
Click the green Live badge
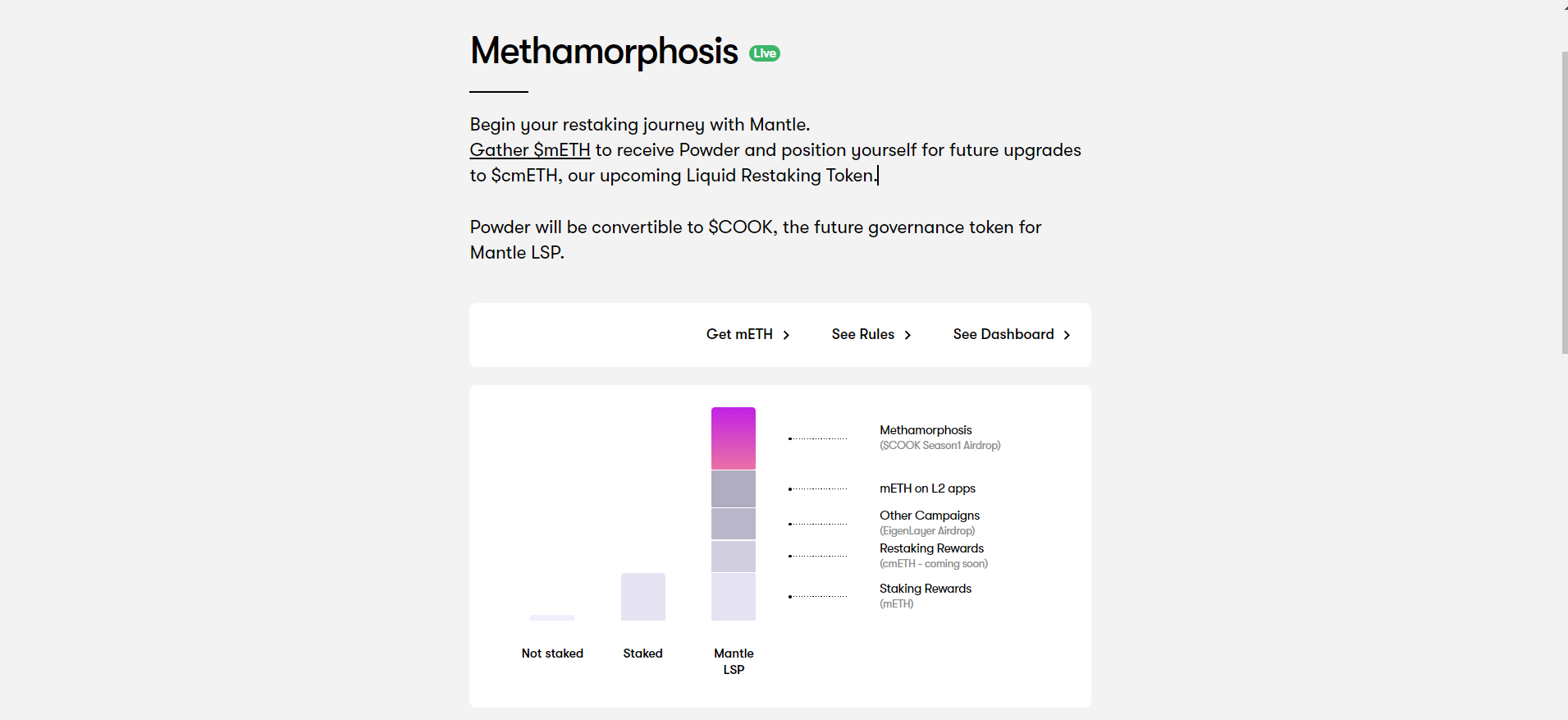tap(764, 53)
